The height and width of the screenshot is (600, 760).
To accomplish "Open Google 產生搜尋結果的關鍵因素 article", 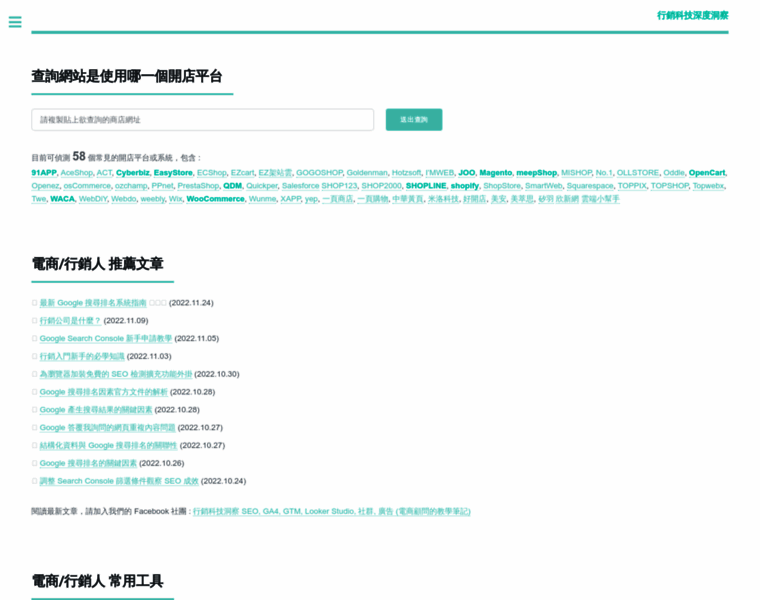I will coord(96,410).
